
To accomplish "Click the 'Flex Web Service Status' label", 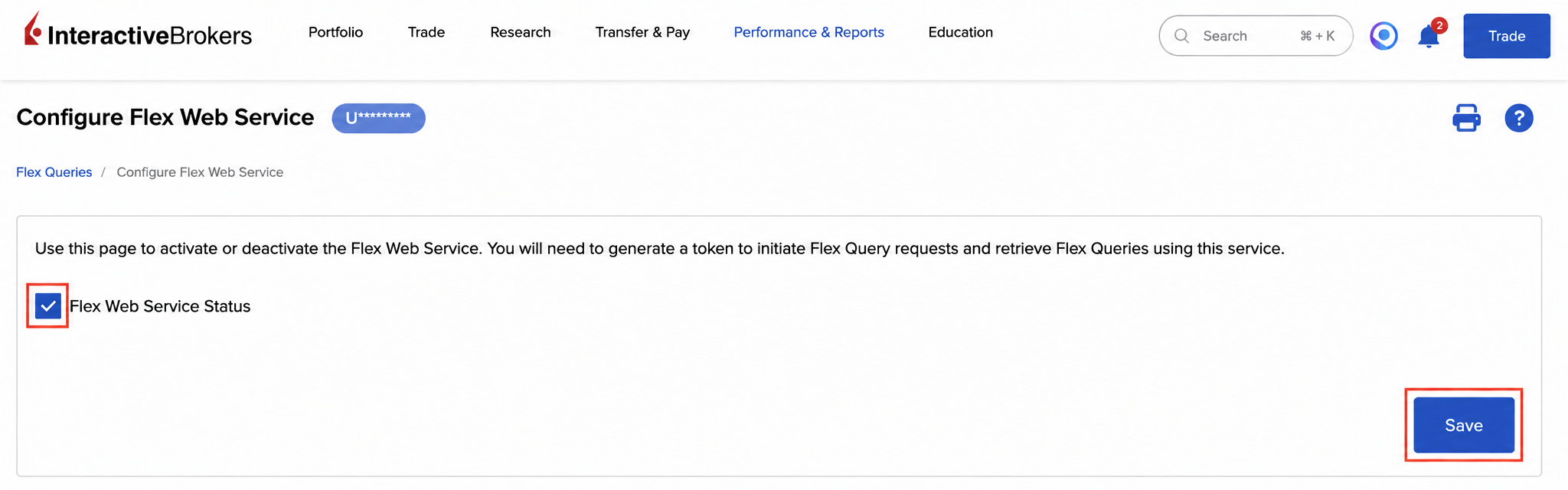I will (x=160, y=306).
